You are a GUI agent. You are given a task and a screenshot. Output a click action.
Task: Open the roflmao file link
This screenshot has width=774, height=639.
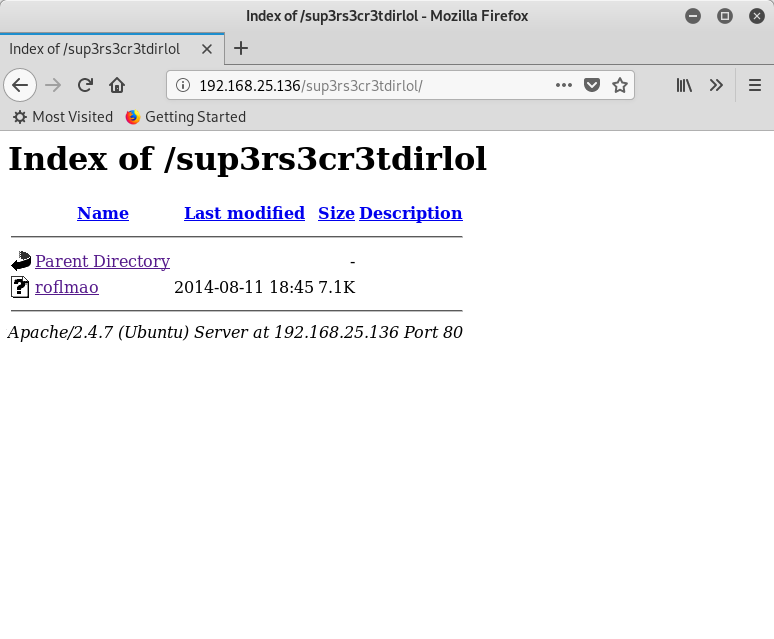(x=67, y=288)
